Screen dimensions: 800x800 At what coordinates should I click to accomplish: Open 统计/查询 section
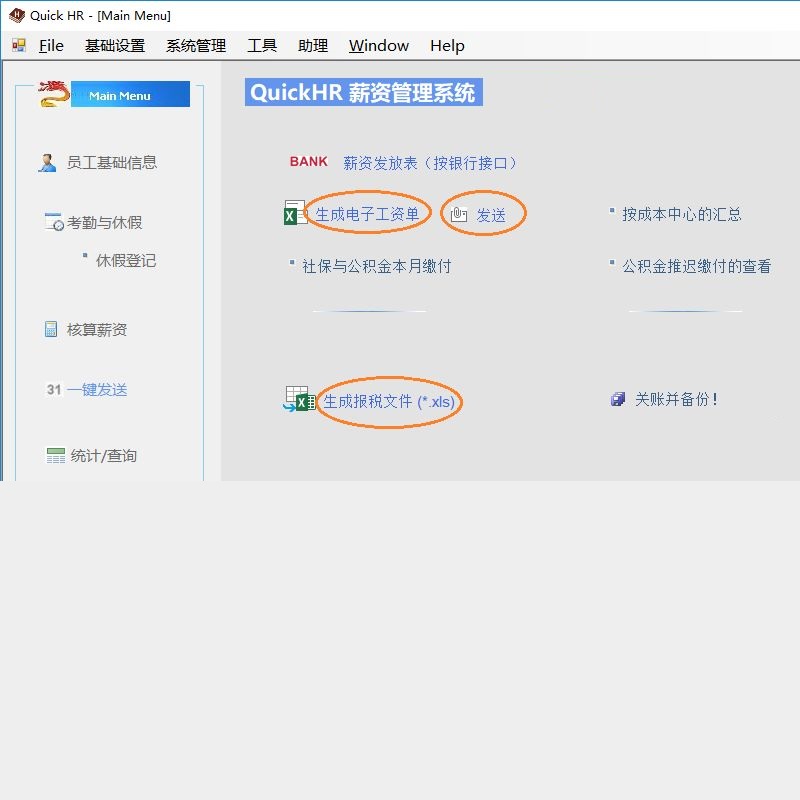tap(104, 456)
